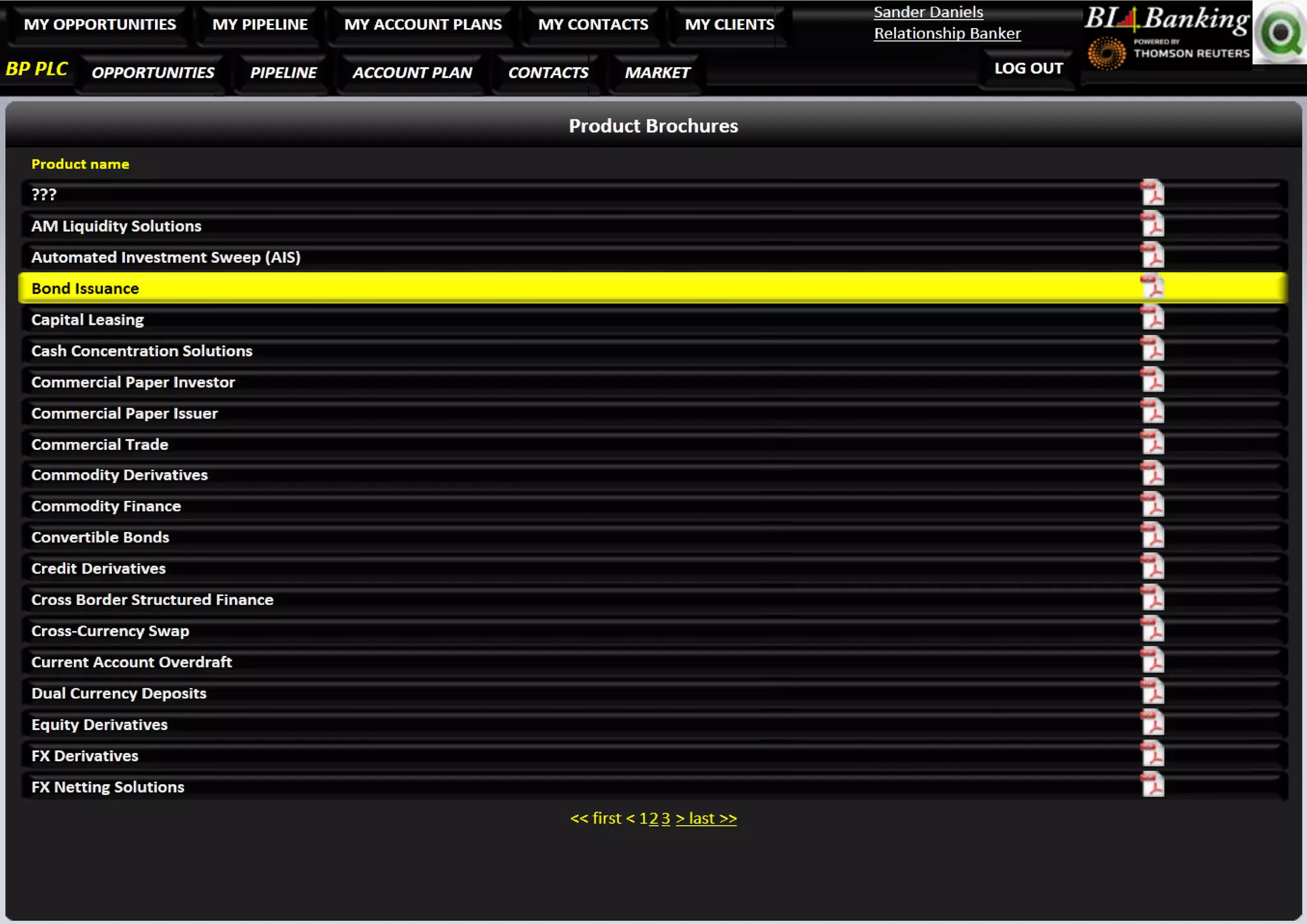Click the Sander Daniels user link
The width and height of the screenshot is (1307, 924).
[927, 12]
